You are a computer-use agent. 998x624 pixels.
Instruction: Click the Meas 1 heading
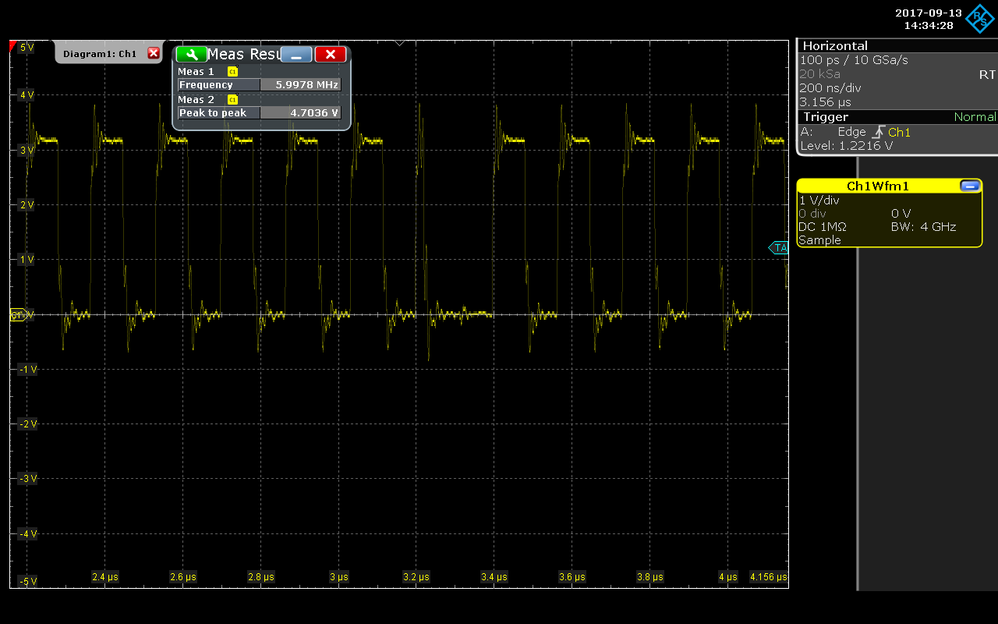195,71
